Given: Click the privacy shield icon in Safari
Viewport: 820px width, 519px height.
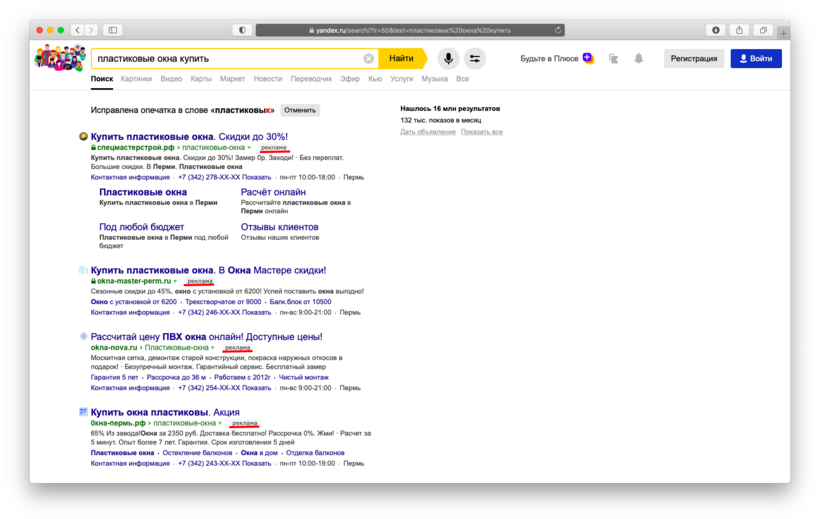Looking at the screenshot, I should pos(242,30).
